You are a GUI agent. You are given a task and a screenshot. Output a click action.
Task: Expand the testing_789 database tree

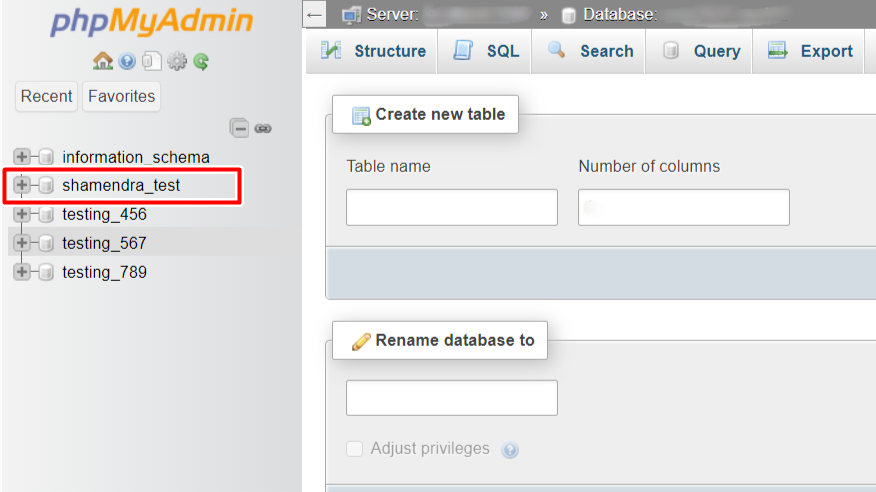click(x=22, y=272)
